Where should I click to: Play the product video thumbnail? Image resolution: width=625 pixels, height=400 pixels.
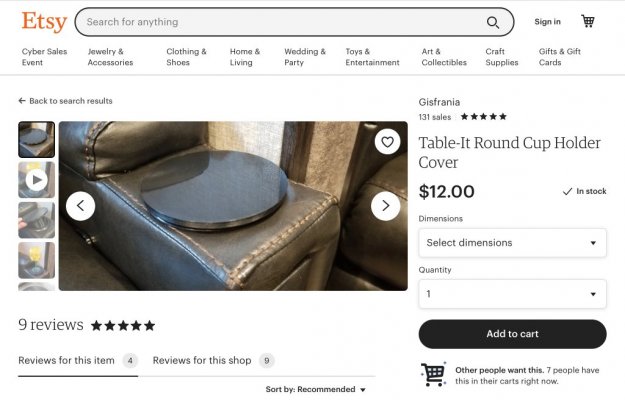click(x=36, y=180)
